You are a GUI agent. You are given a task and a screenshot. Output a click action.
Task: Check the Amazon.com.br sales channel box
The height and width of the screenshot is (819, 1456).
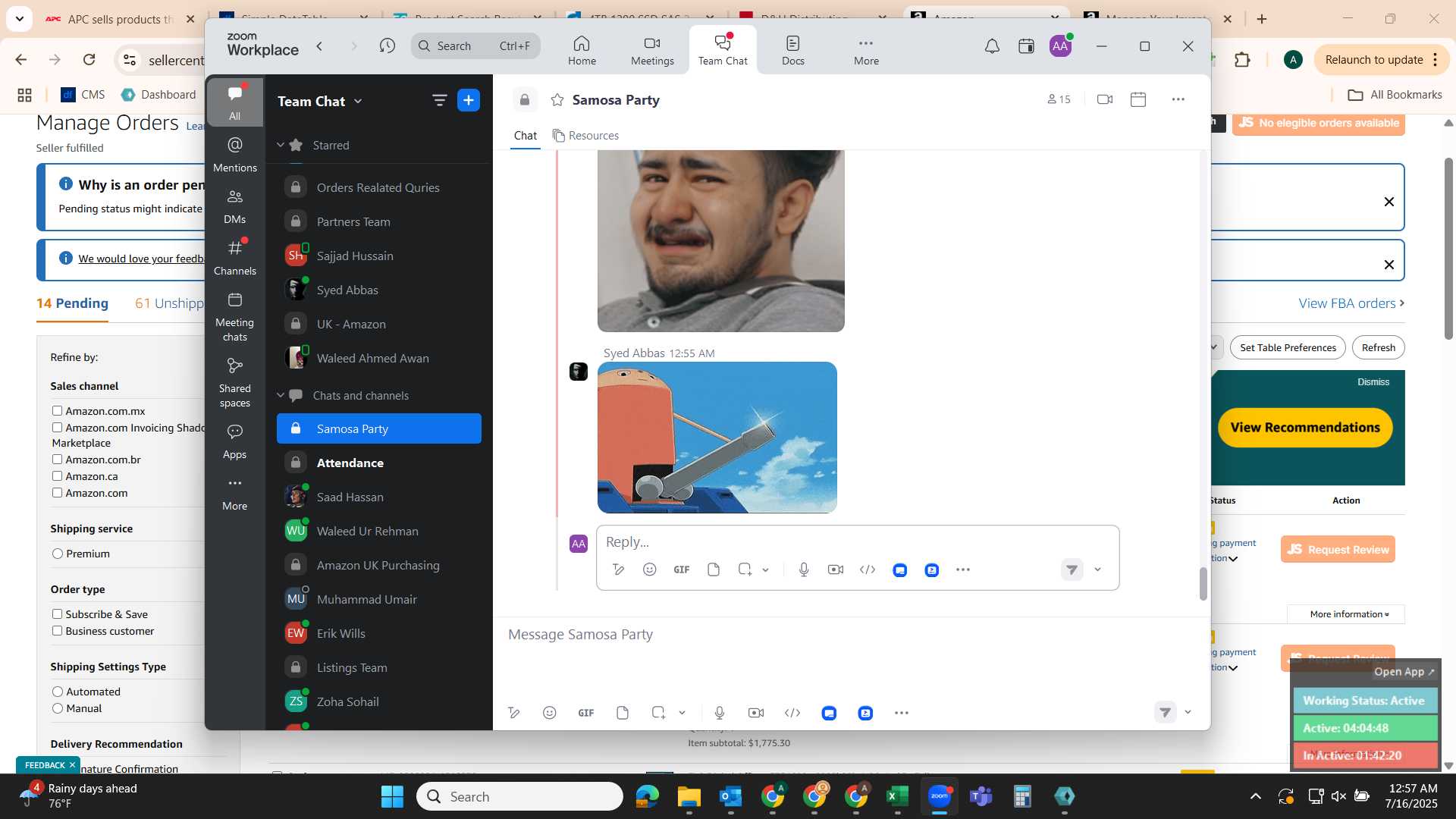click(x=57, y=460)
